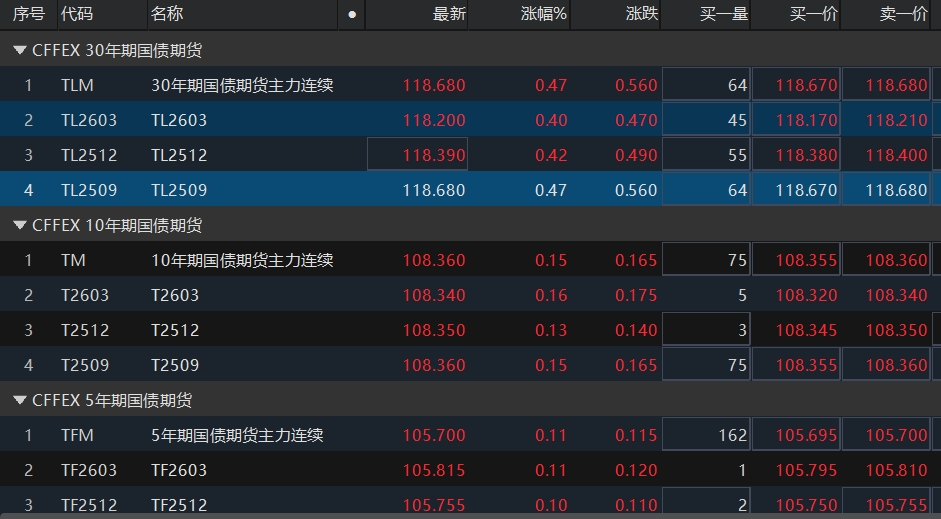The image size is (941, 519).
Task: Click TF2603 bid price 105.795
Action: 806,470
